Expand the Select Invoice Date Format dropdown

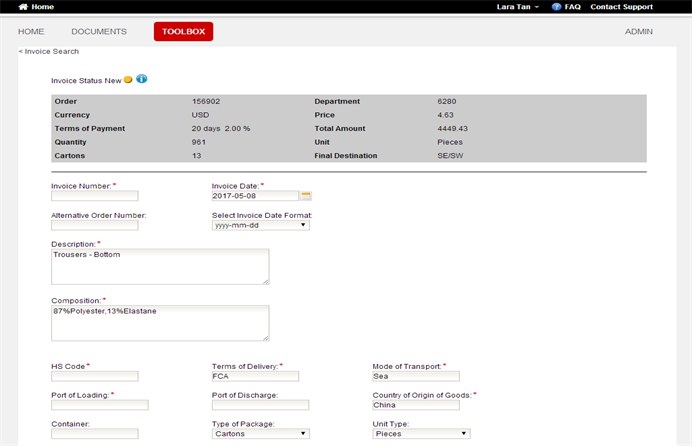pyautogui.click(x=260, y=225)
